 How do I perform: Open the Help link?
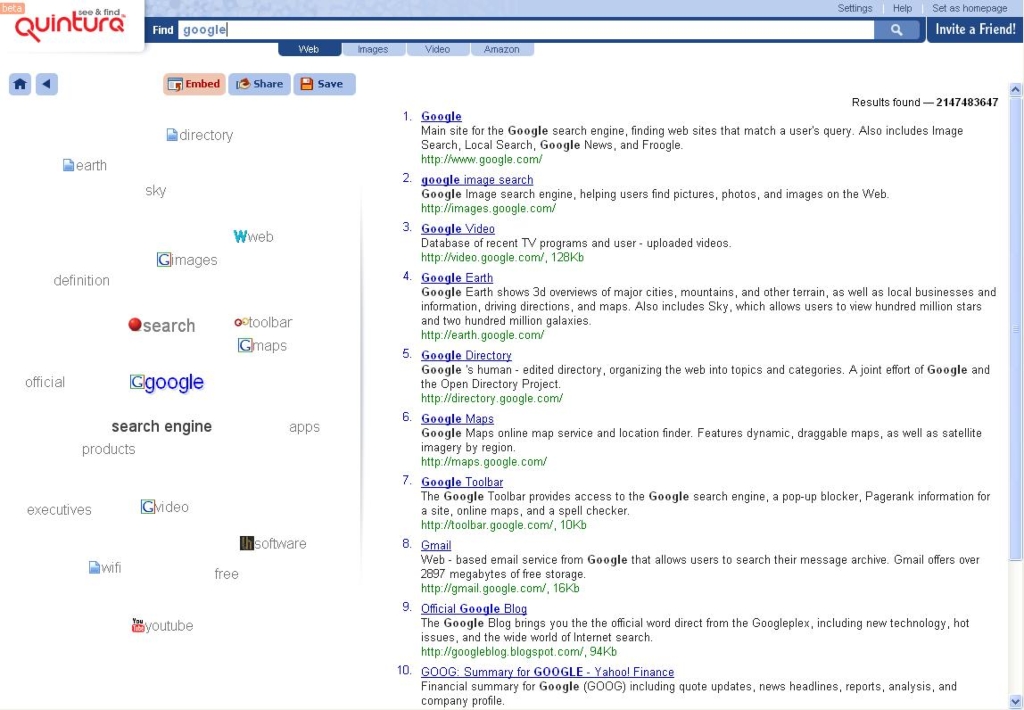(x=903, y=8)
